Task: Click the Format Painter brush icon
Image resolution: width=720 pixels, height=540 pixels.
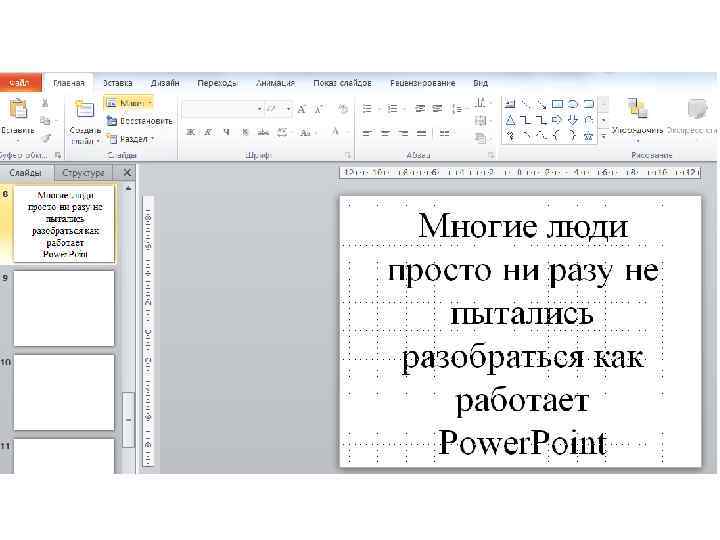Action: click(x=45, y=138)
